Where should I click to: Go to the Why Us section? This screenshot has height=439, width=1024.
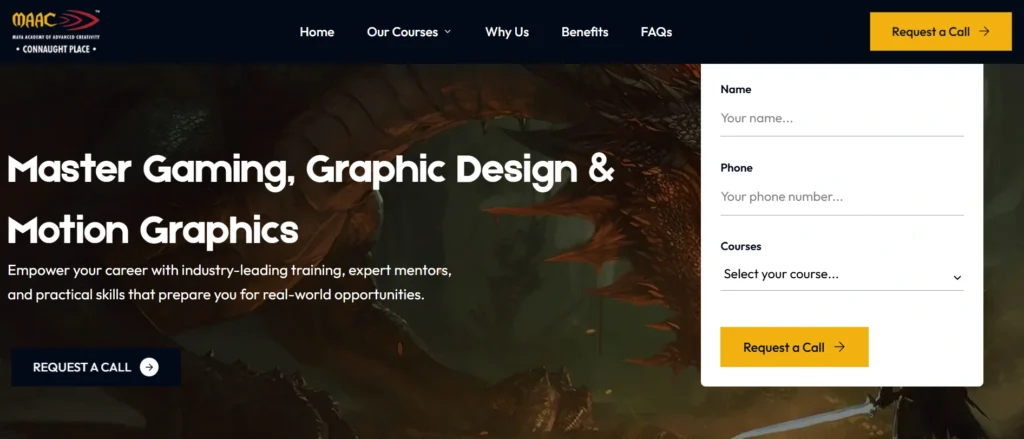[507, 32]
